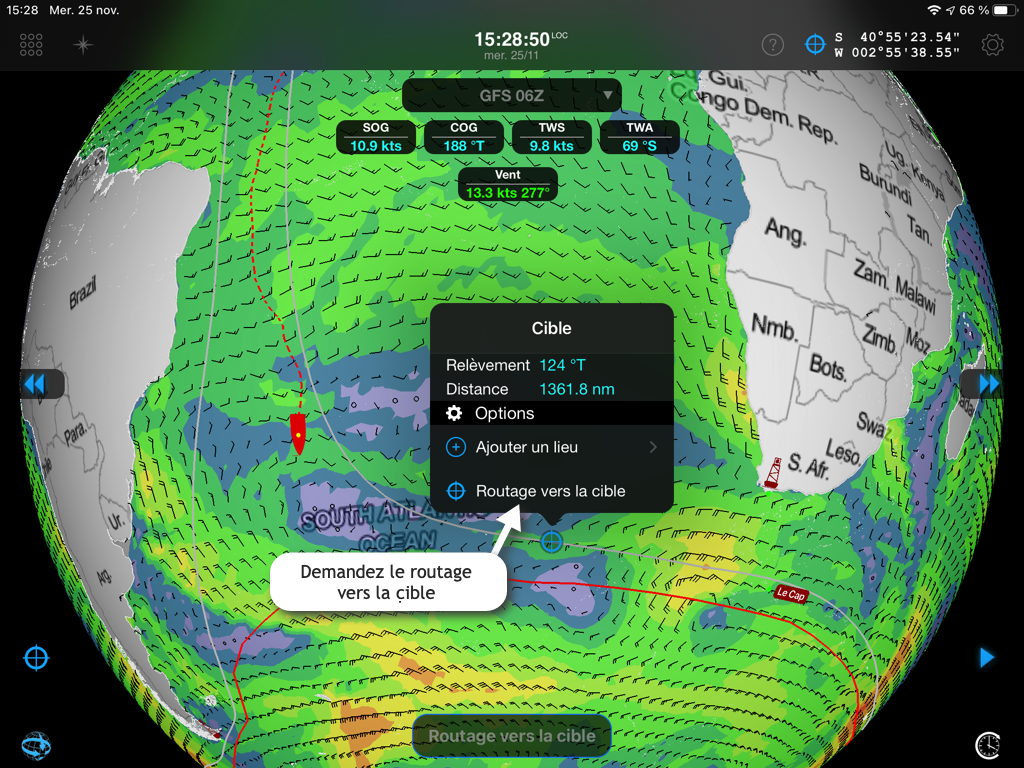Tap the TWS 9.8 kts readout

click(551, 137)
